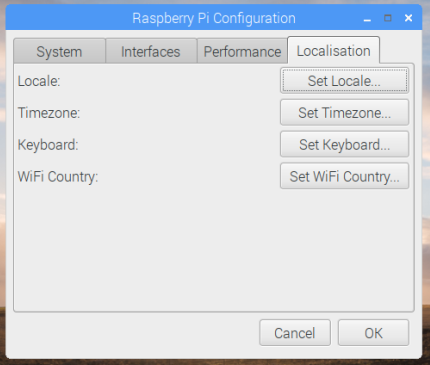Click Set WiFi Country button

point(344,176)
